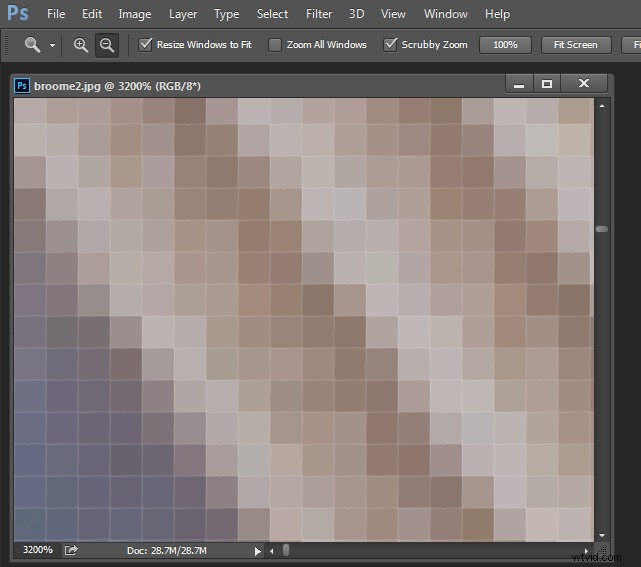Click the Fit Screen button
Screen dimensions: 641x567
(x=576, y=45)
